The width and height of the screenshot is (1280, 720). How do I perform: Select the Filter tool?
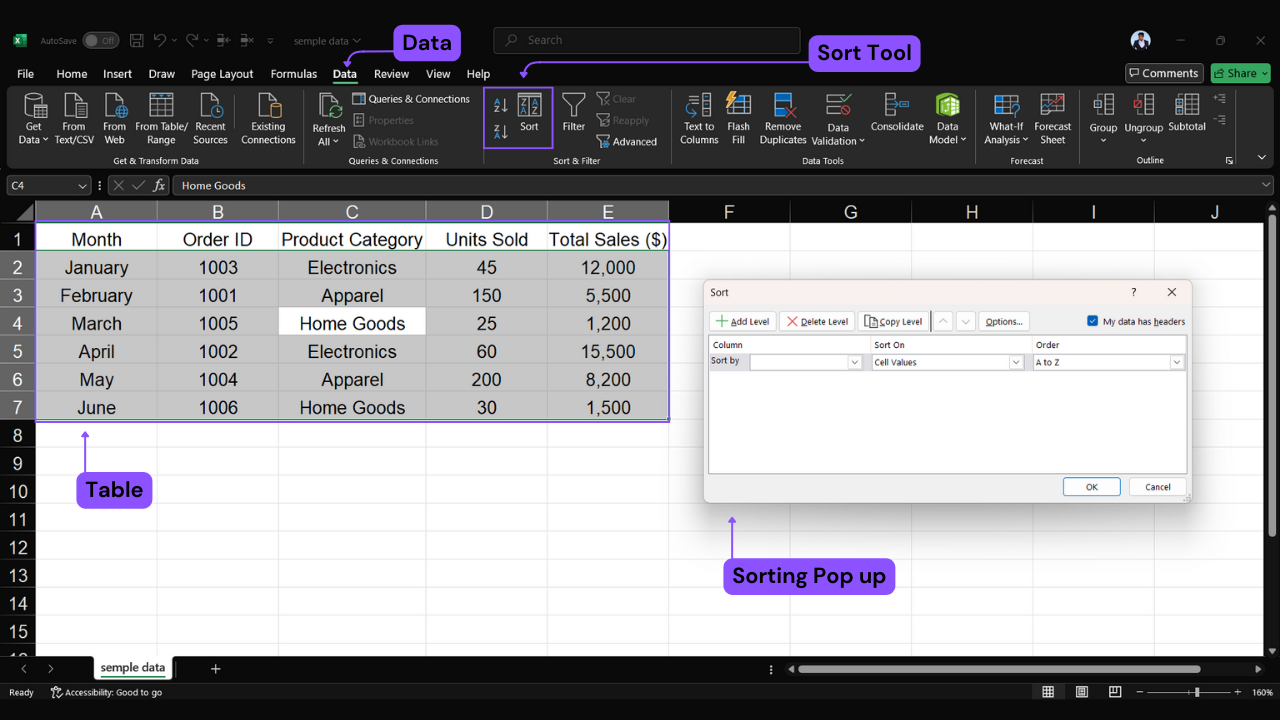pos(573,117)
